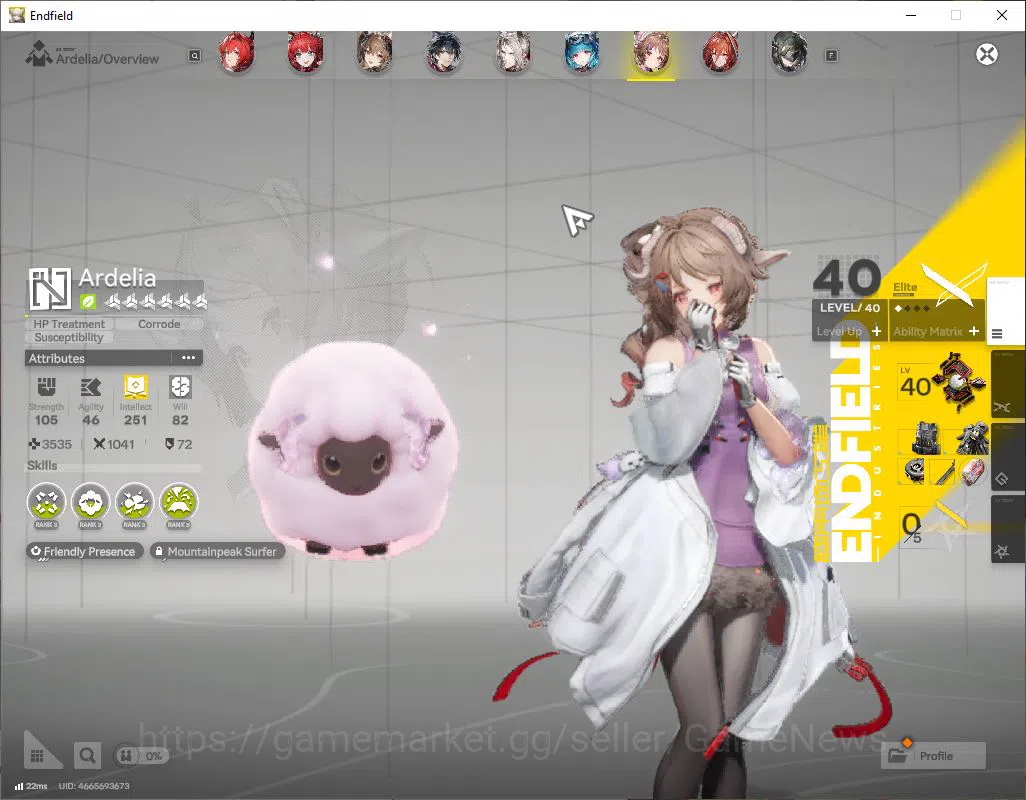Select the dark green-haired operator portrait
The image size is (1026, 800).
pos(789,52)
